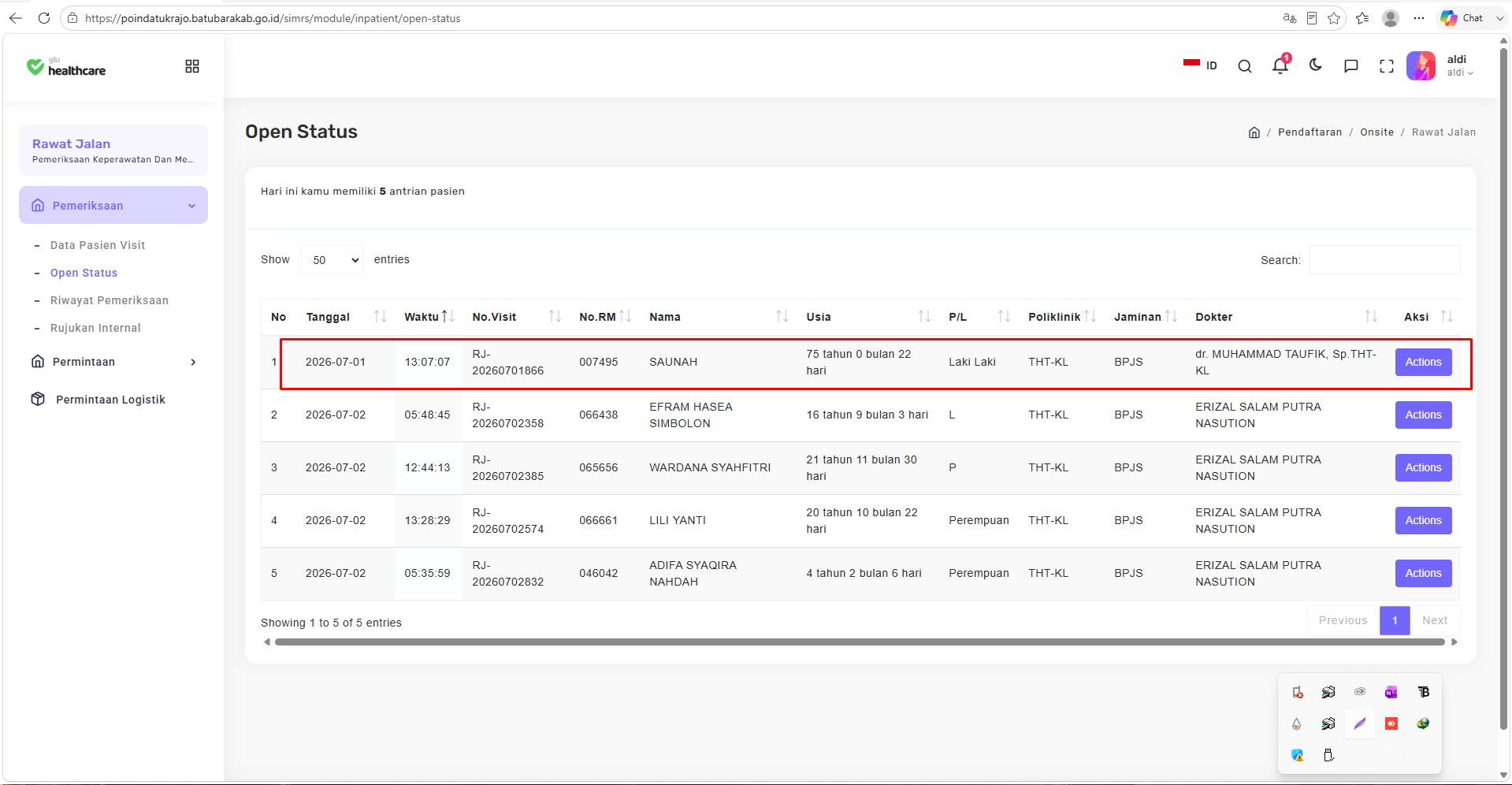Collapse the Pemeriksaan sidebar section
1512x785 pixels.
(x=113, y=206)
